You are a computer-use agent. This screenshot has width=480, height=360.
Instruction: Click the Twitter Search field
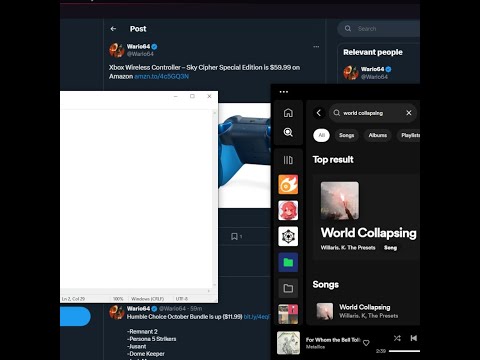pyautogui.click(x=380, y=29)
